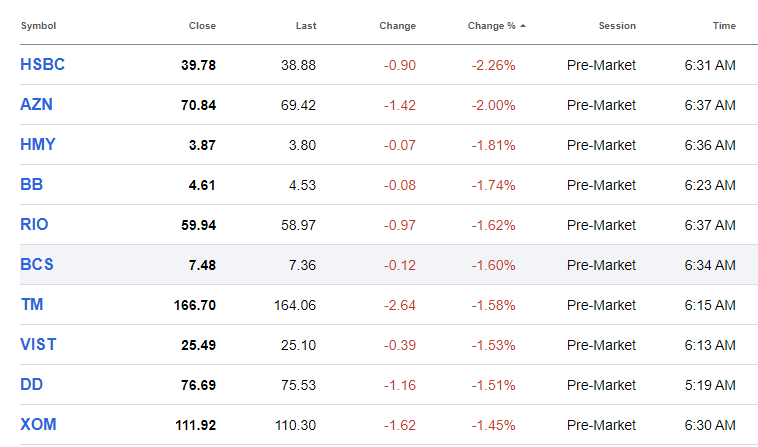
Task: Click the TM ticker link
Action: point(31,304)
